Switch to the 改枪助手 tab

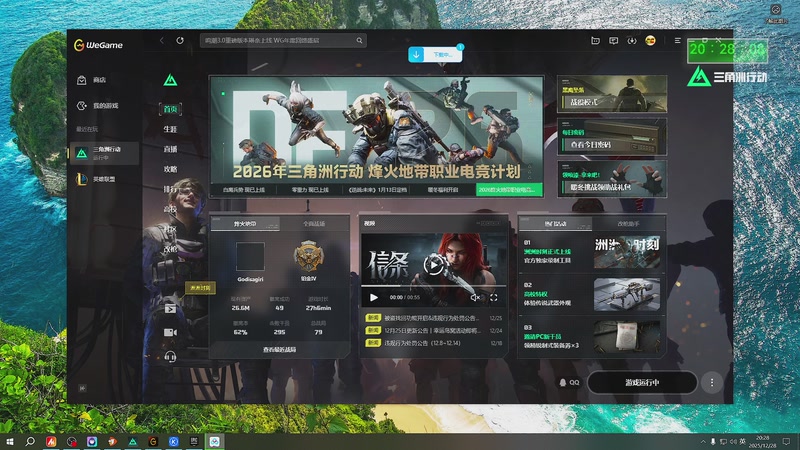[x=628, y=223]
